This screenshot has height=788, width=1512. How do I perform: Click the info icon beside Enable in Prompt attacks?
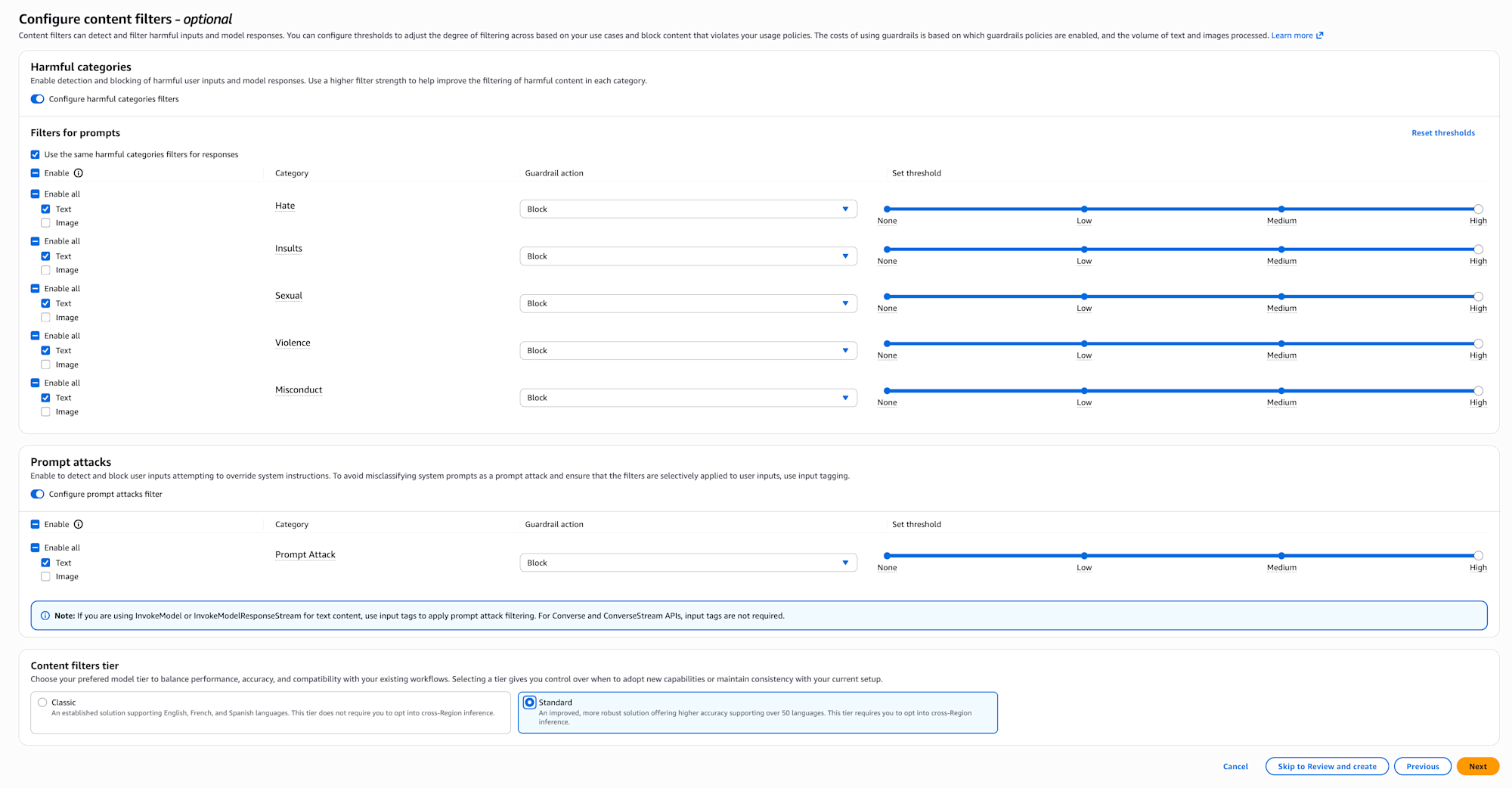(79, 524)
